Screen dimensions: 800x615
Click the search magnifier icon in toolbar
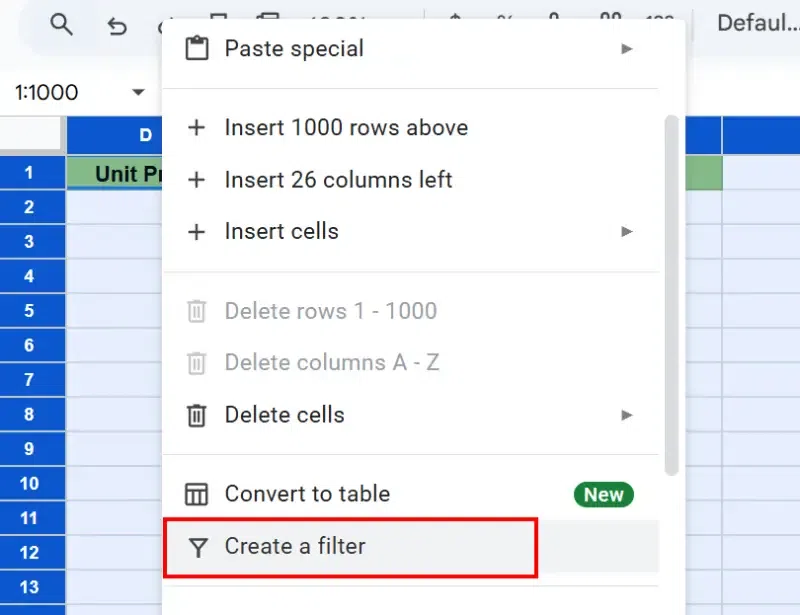tap(61, 26)
